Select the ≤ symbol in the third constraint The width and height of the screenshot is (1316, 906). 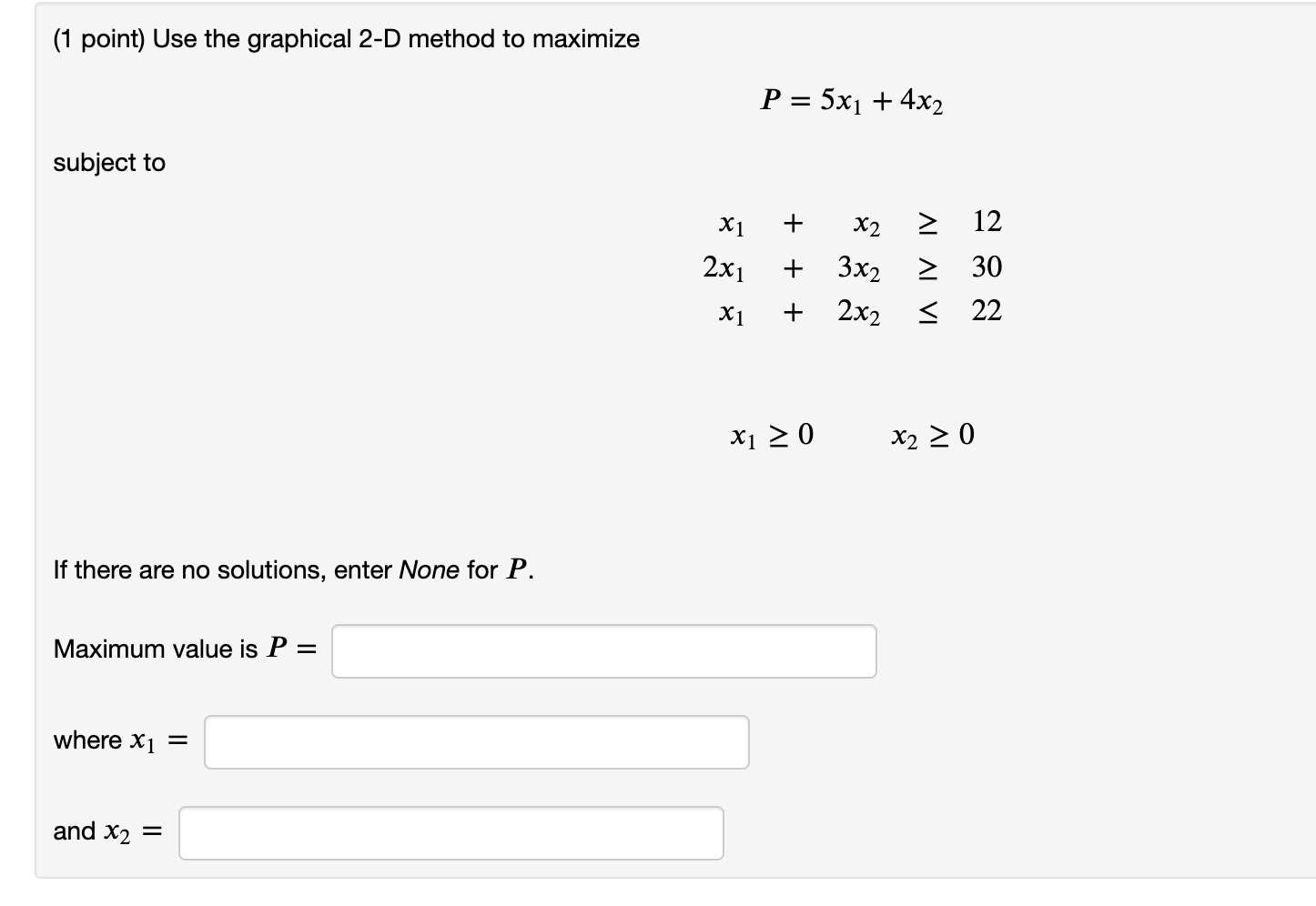927,311
